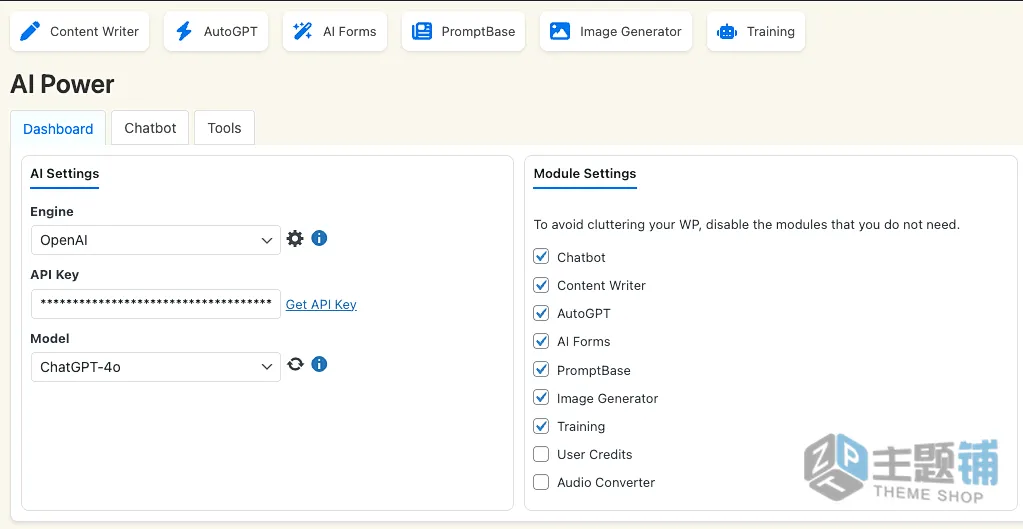
Task: Uncheck the AI Forms module
Action: (541, 340)
